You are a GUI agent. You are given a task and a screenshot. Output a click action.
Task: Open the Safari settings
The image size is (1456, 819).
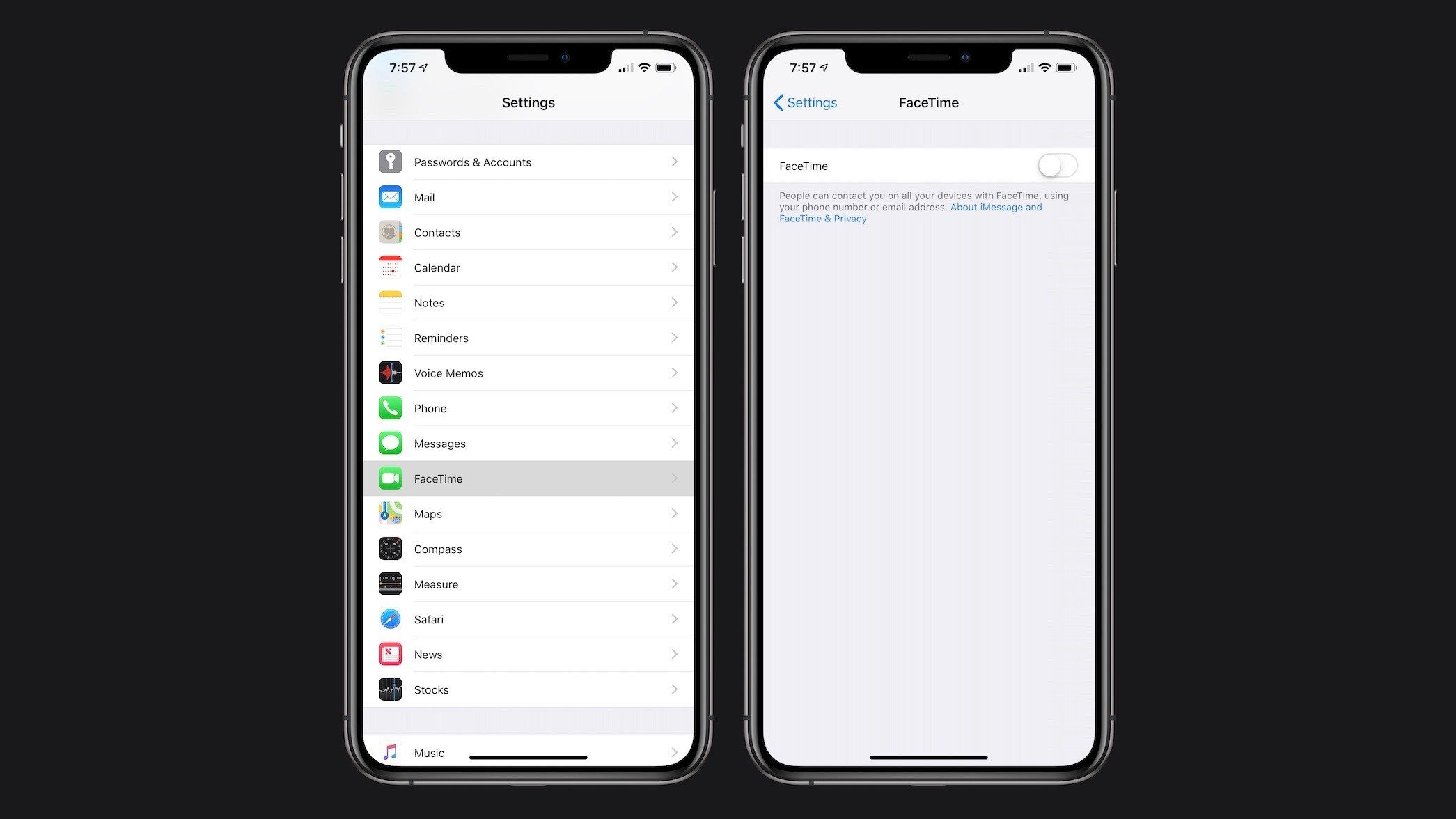pyautogui.click(x=528, y=619)
